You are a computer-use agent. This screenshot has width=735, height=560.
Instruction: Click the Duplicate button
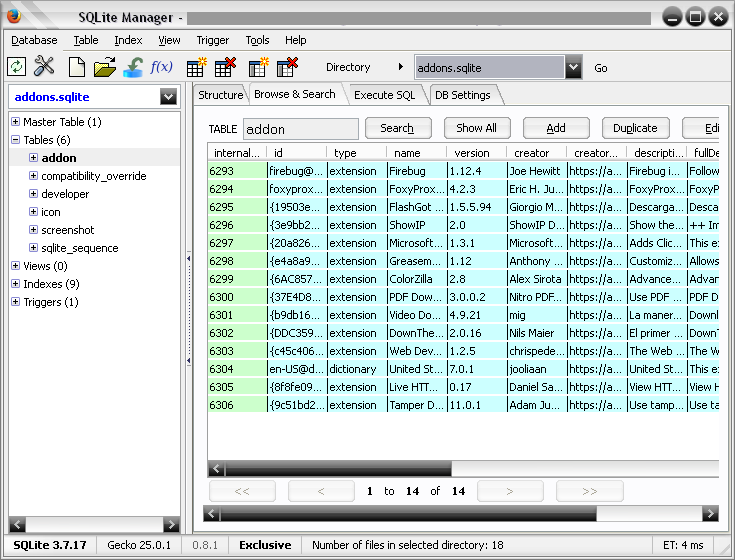tap(635, 128)
